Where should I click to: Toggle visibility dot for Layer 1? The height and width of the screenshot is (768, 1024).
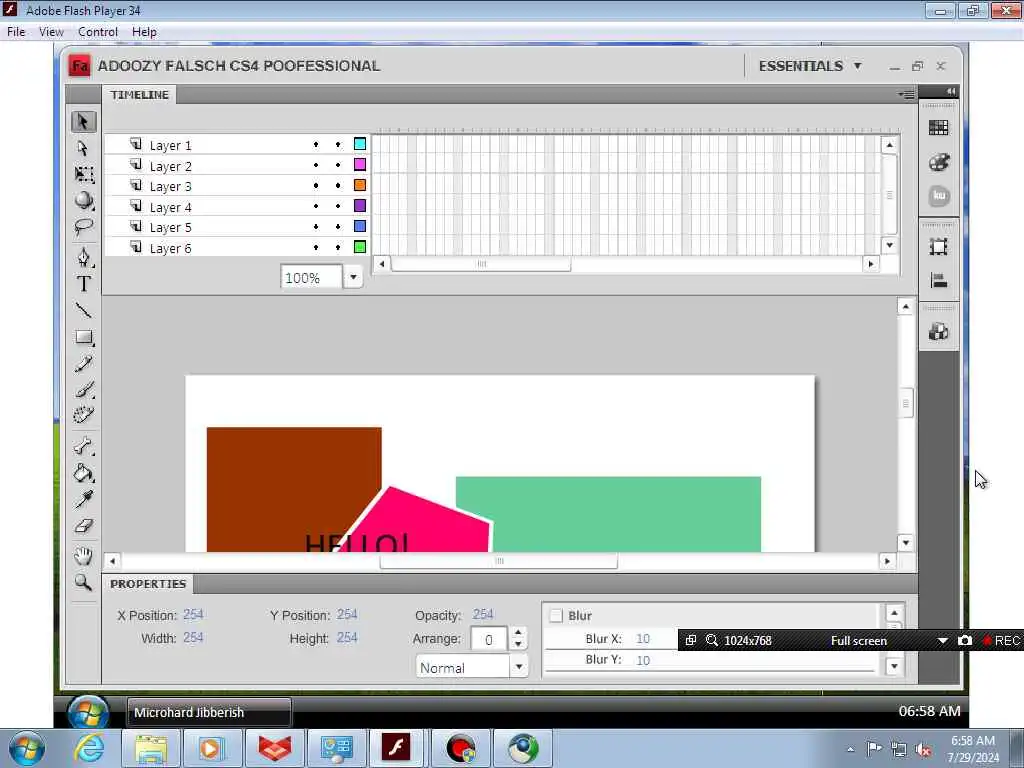coord(316,144)
